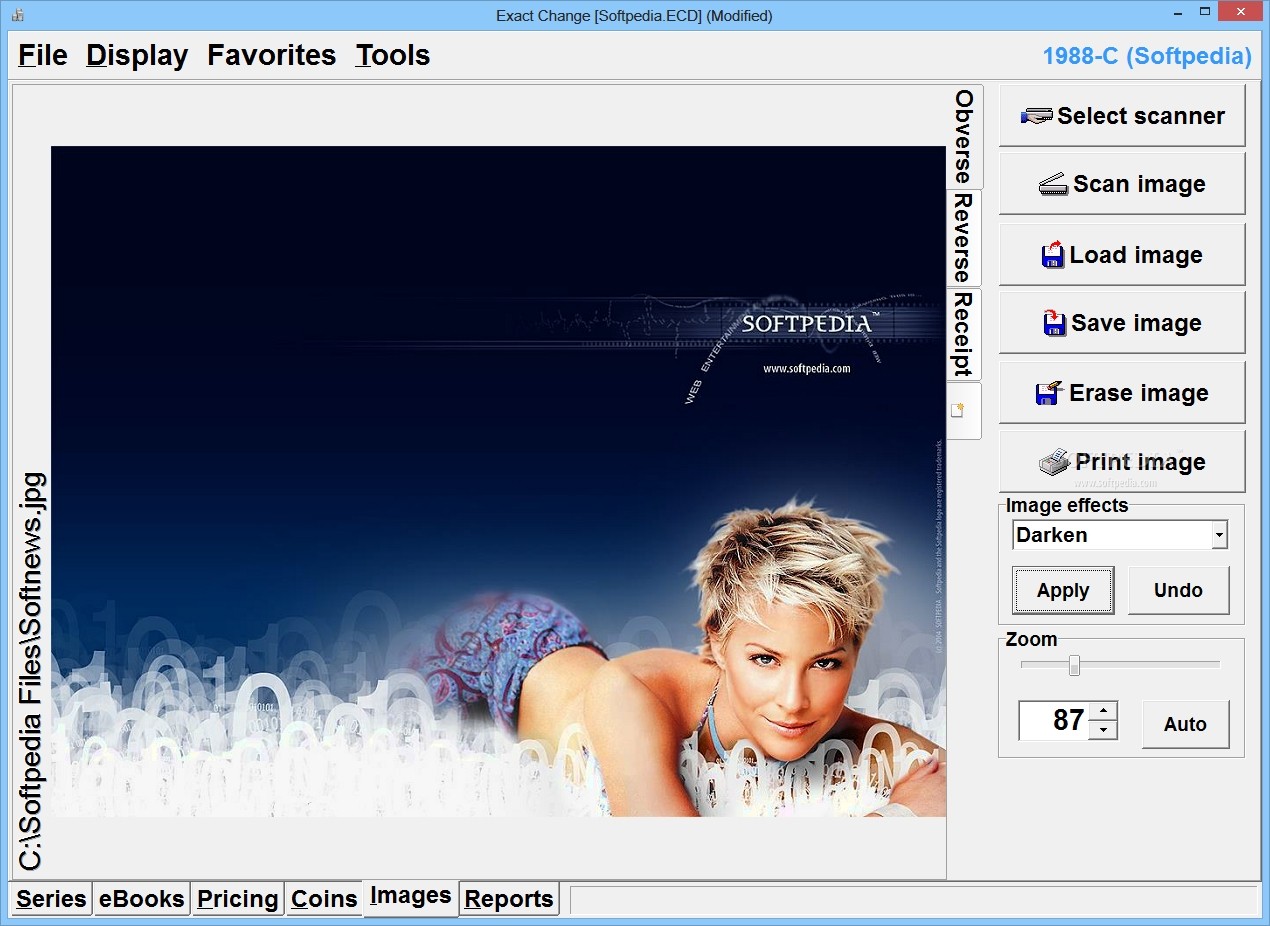The height and width of the screenshot is (926, 1270).
Task: Click the scanner icon on Select scanner
Action: pyautogui.click(x=1036, y=116)
